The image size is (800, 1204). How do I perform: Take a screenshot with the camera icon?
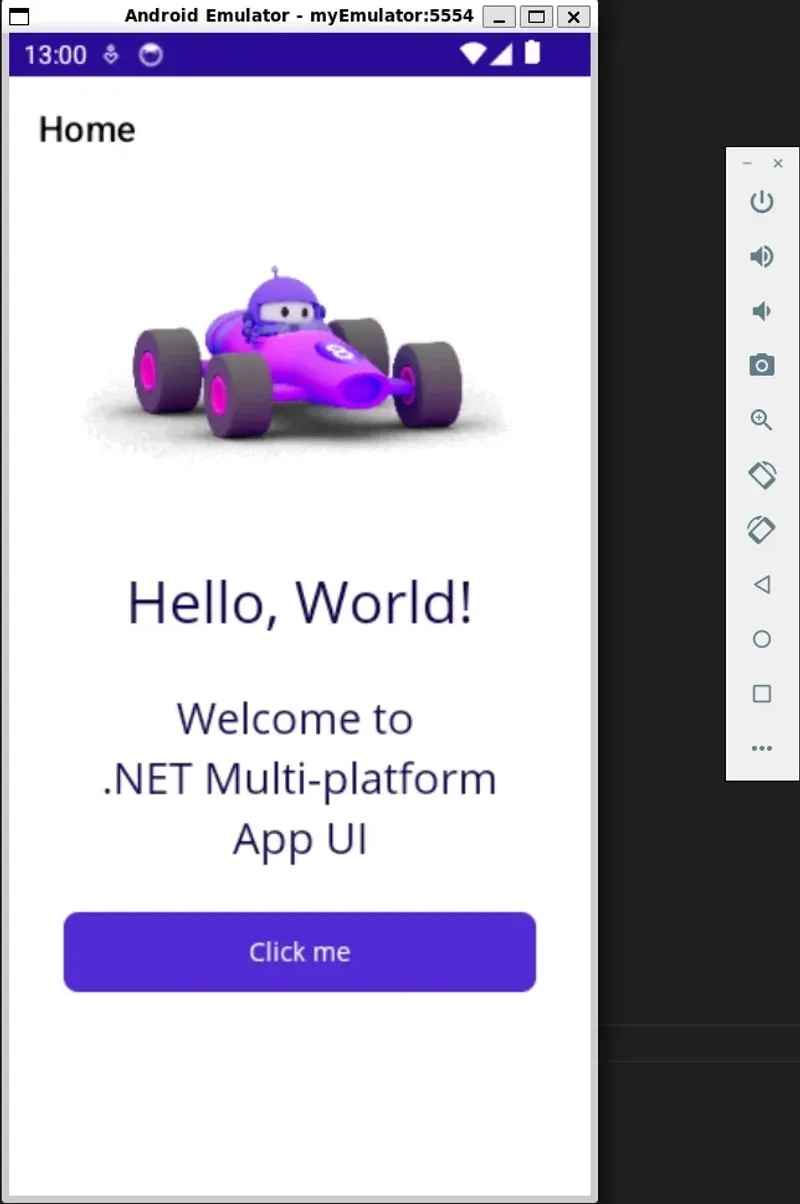point(761,365)
